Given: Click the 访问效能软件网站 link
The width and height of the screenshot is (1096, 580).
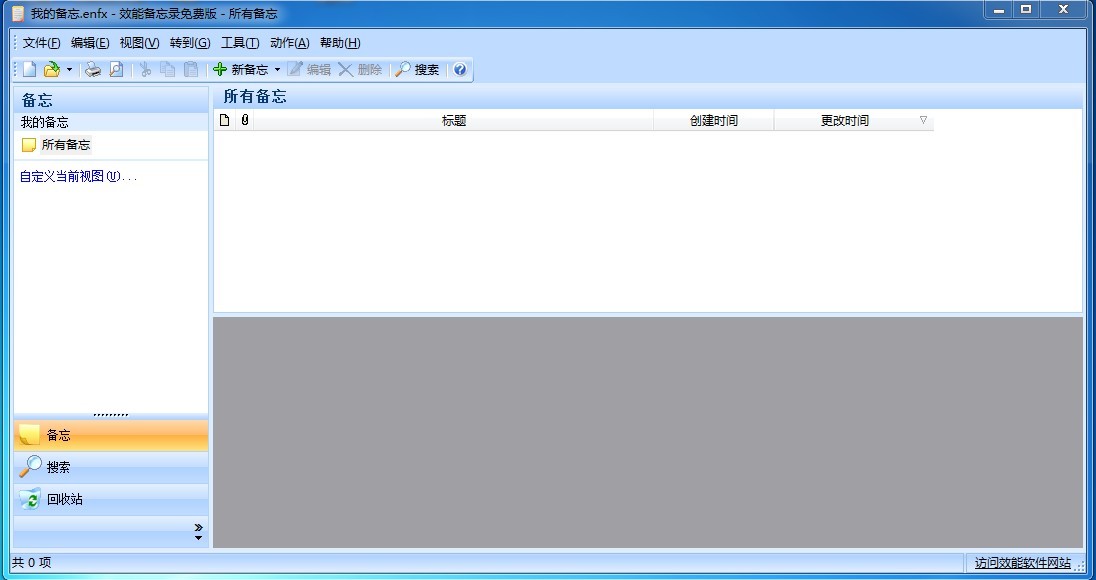Looking at the screenshot, I should [x=1022, y=563].
